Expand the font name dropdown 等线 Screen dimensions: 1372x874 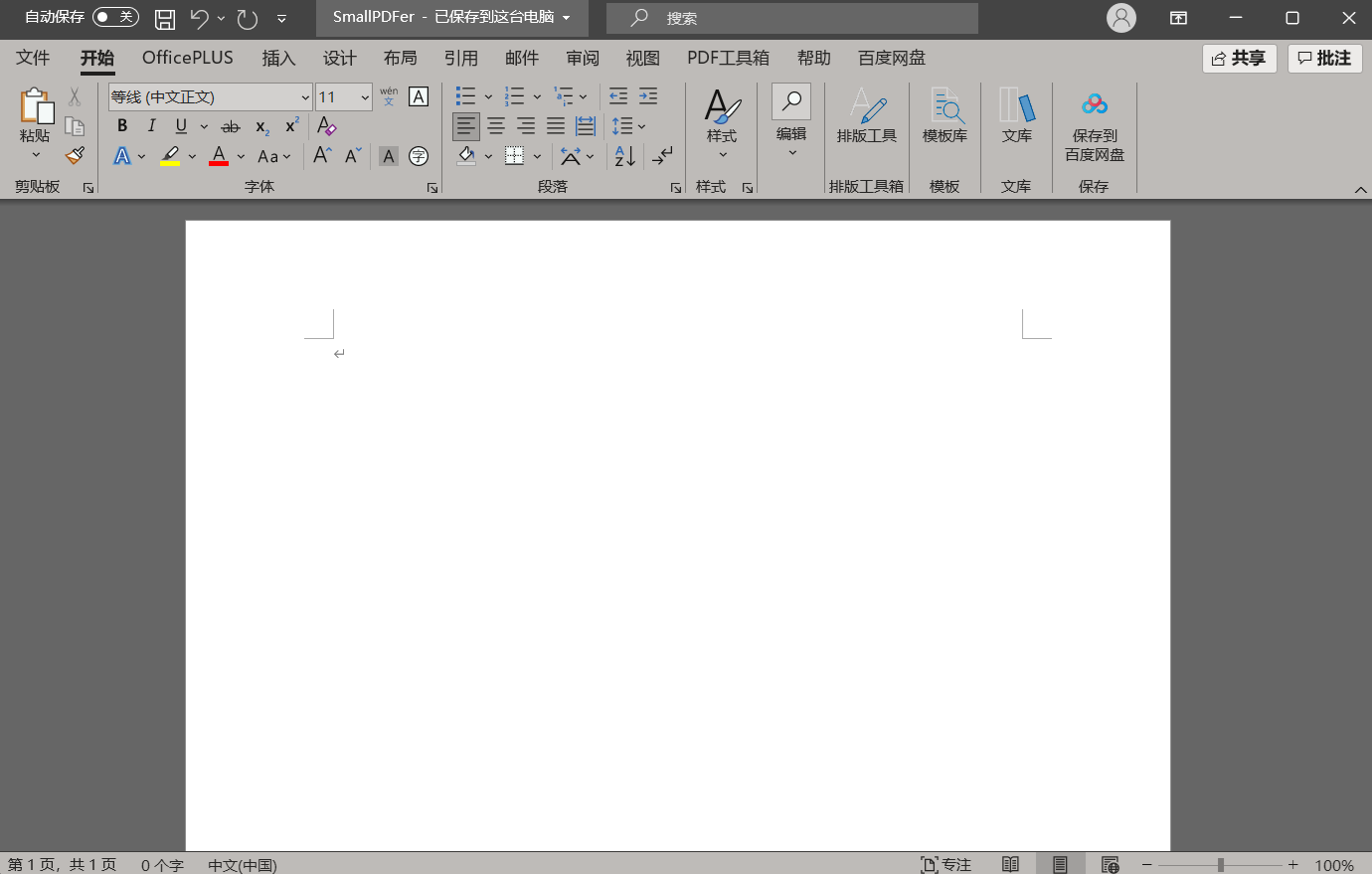coord(305,97)
